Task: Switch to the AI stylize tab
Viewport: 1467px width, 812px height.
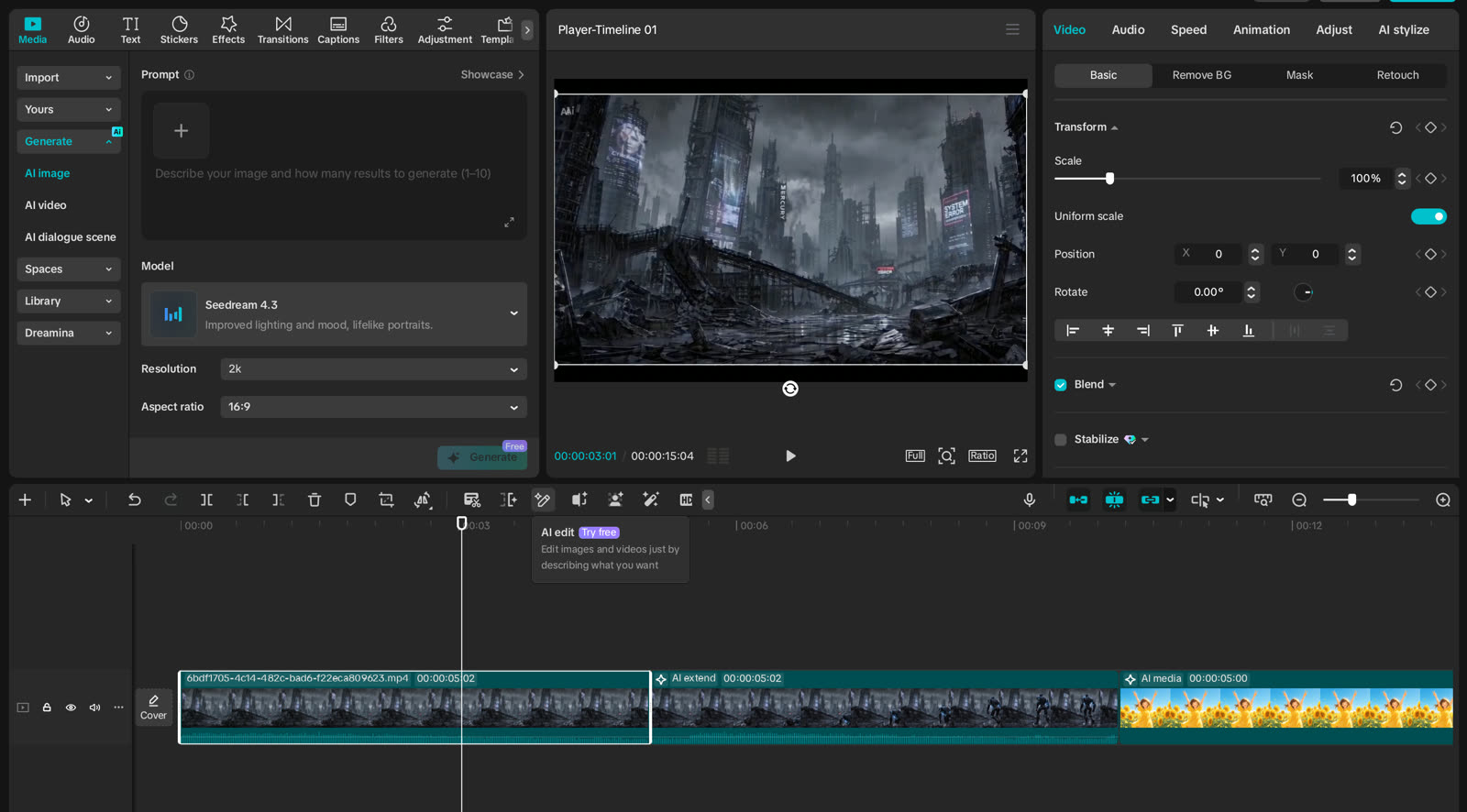Action: coord(1403,29)
